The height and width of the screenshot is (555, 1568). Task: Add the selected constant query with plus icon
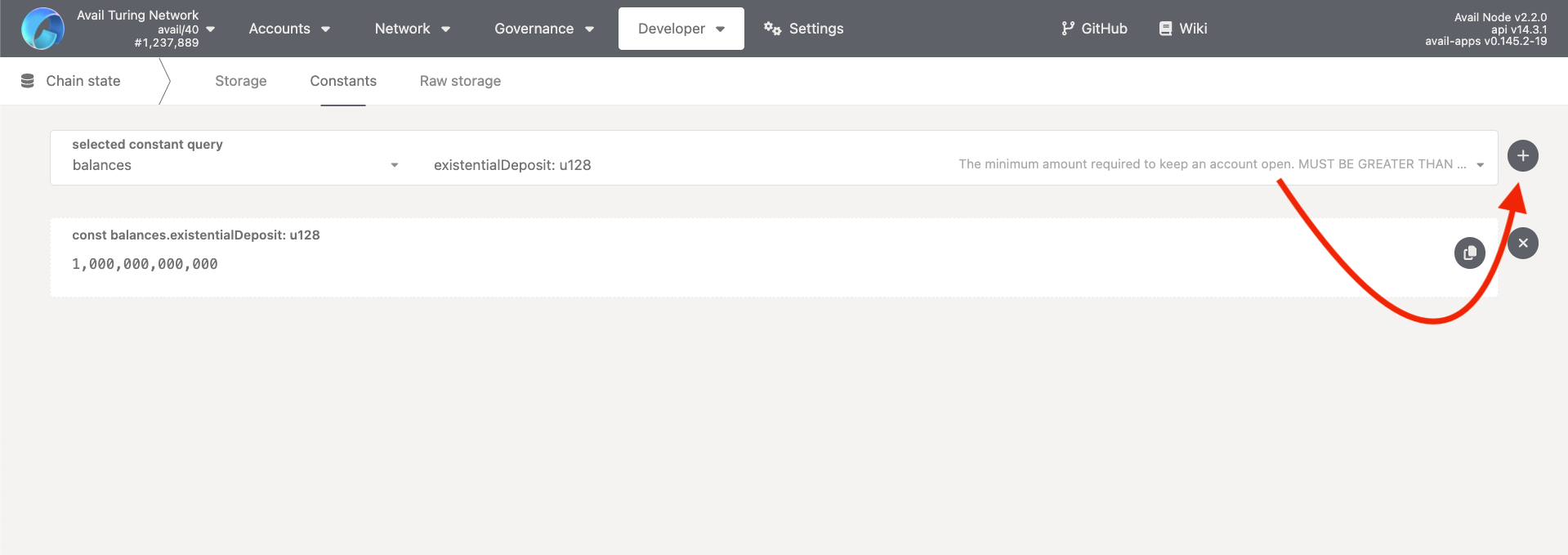(x=1522, y=156)
